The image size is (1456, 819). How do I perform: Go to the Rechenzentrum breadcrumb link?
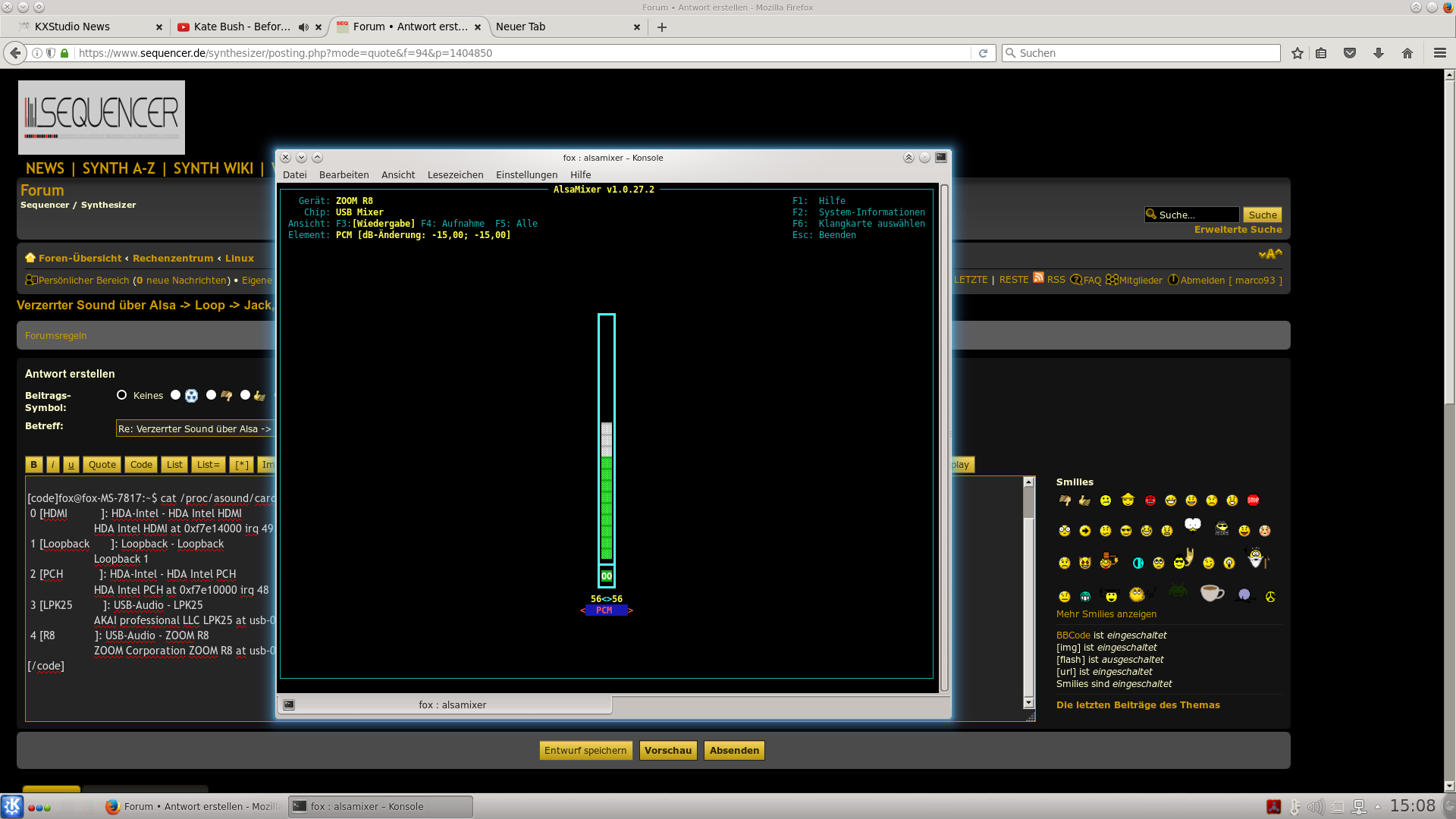173,258
